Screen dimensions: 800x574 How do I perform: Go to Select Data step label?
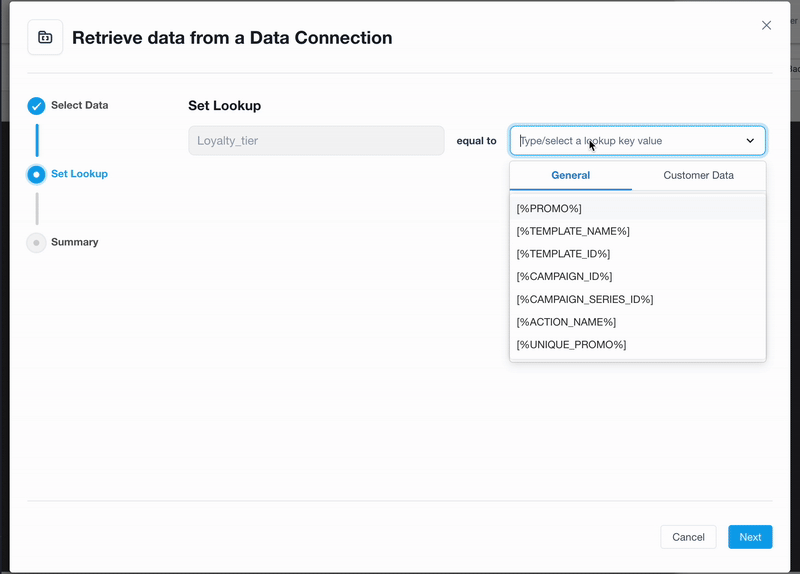[x=80, y=106]
